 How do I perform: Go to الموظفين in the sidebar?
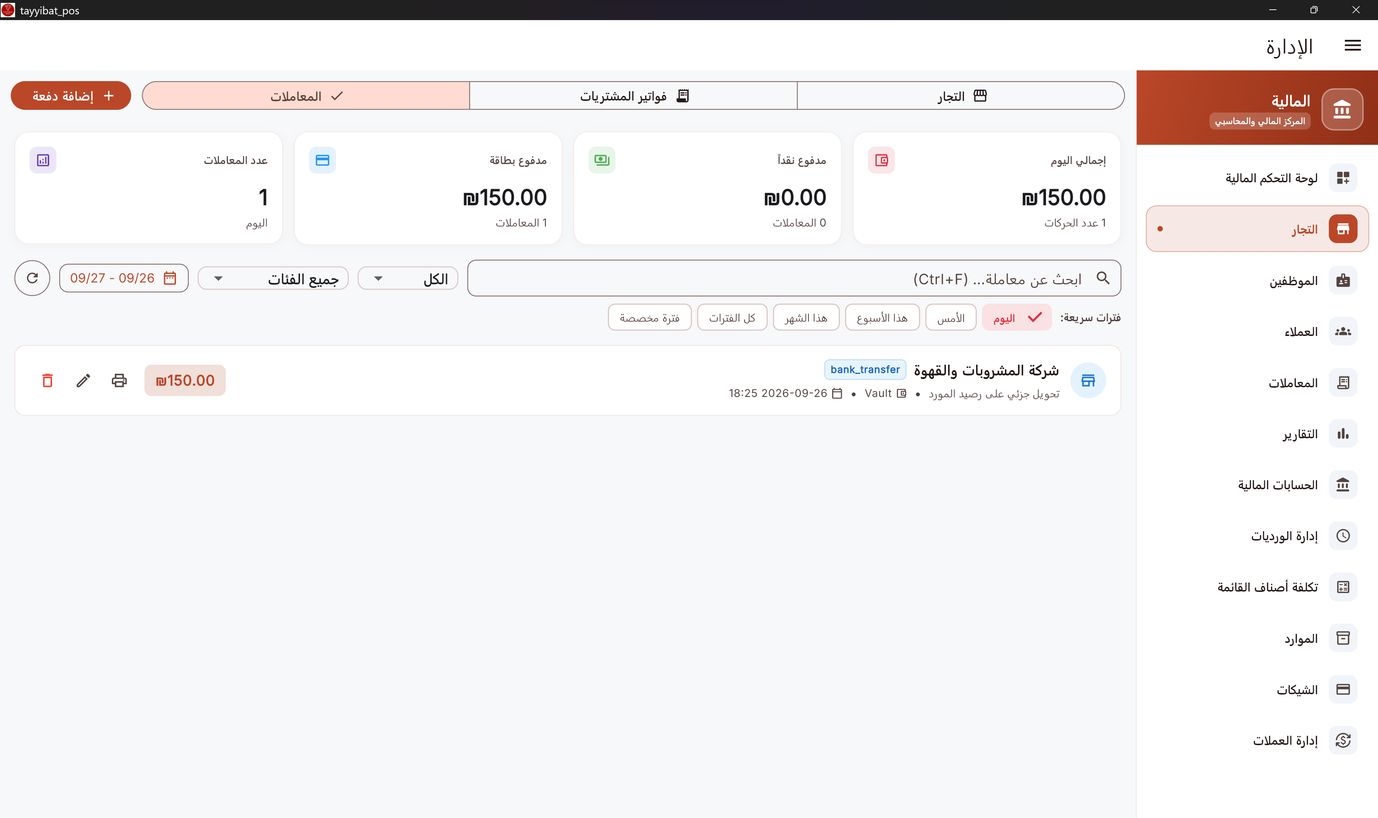tap(1257, 281)
